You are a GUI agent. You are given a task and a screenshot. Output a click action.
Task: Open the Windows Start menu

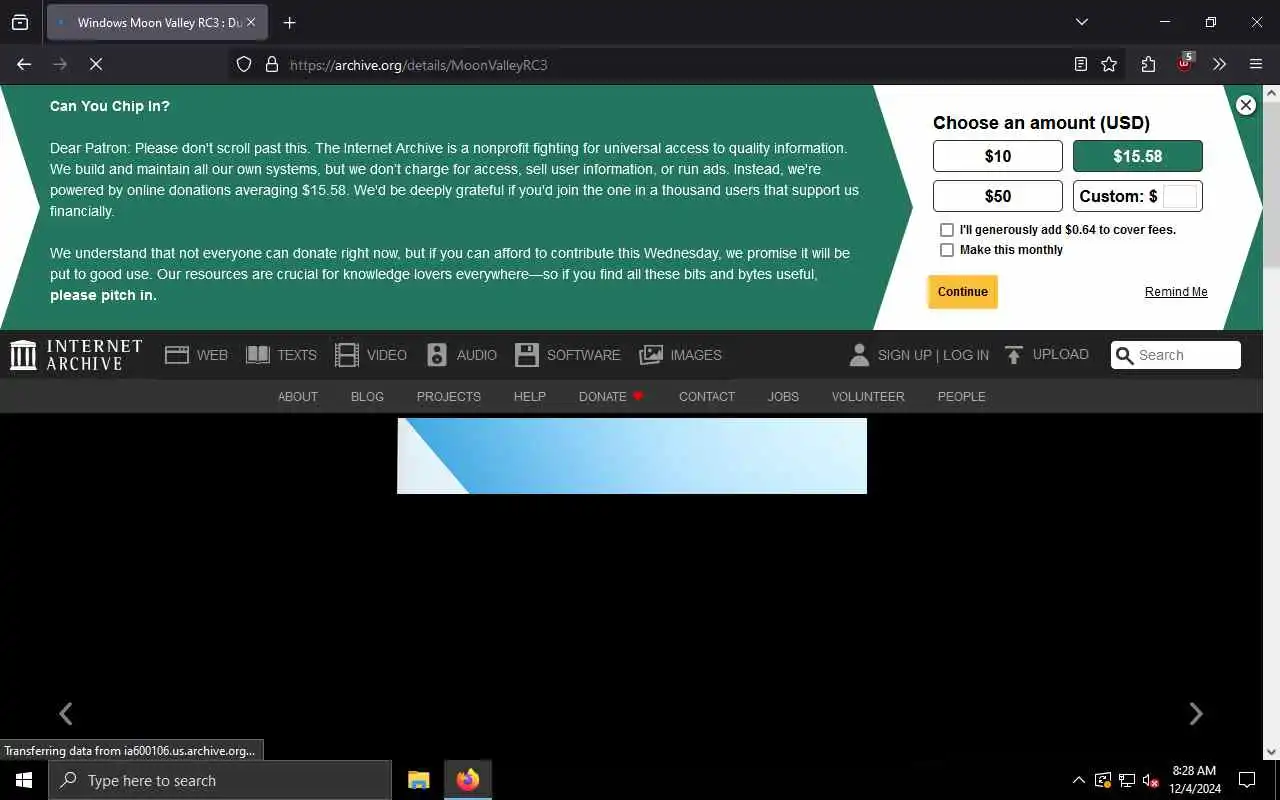[24, 780]
